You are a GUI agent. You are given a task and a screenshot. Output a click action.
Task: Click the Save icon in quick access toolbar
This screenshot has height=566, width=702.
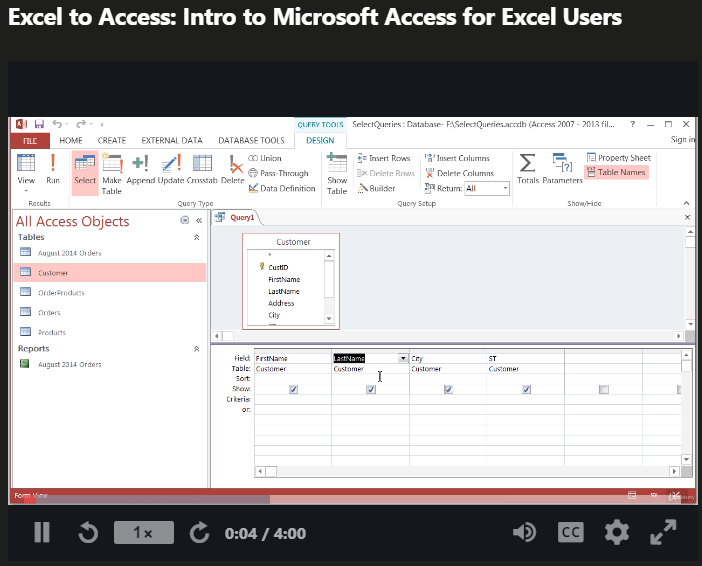tap(39, 124)
